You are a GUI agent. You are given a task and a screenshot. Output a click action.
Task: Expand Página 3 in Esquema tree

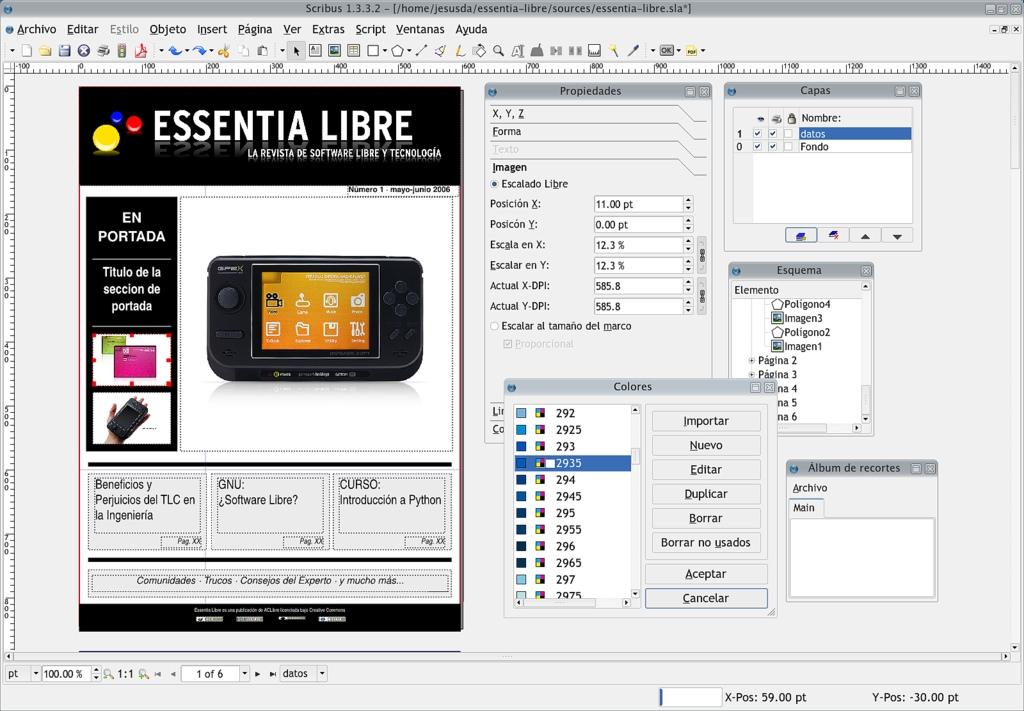[751, 374]
